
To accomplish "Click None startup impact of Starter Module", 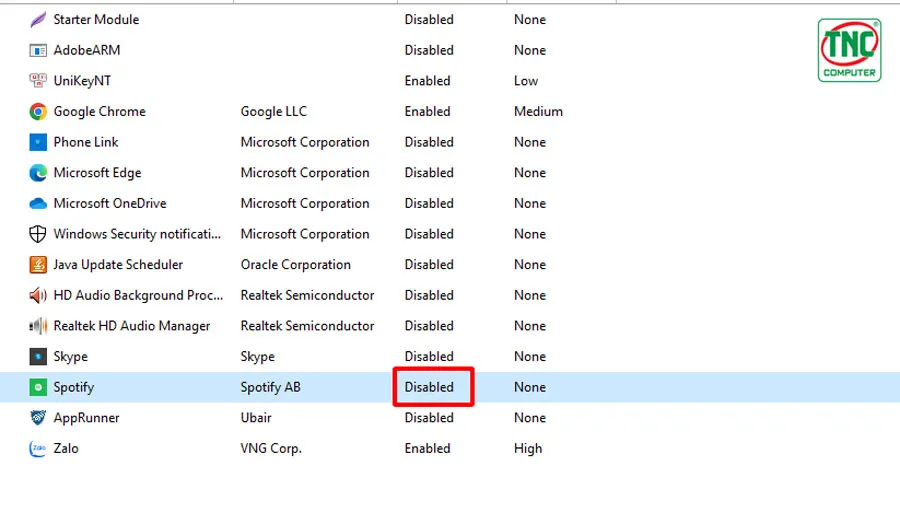I will click(530, 20).
